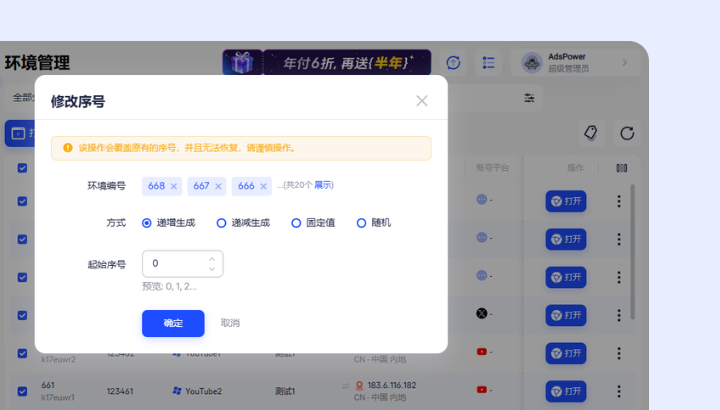The width and height of the screenshot is (720, 410).
Task: Click the 123461 ID cell
Action: point(120,391)
